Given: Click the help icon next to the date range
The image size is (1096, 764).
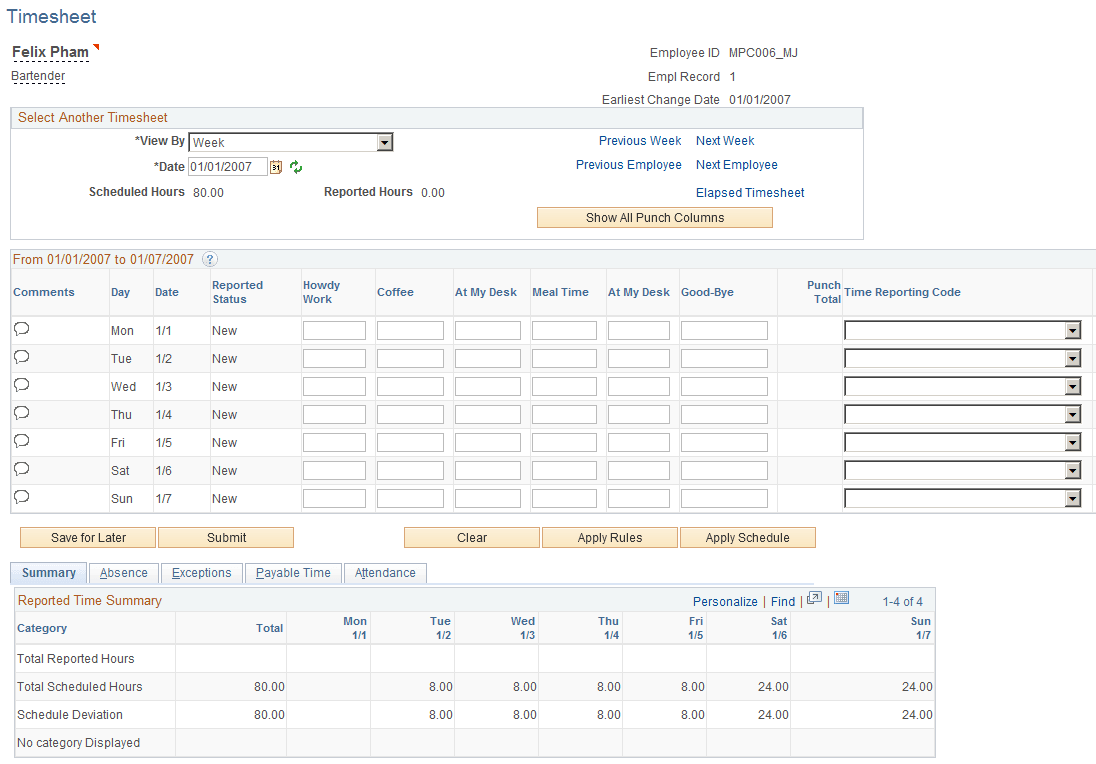Looking at the screenshot, I should (209, 258).
